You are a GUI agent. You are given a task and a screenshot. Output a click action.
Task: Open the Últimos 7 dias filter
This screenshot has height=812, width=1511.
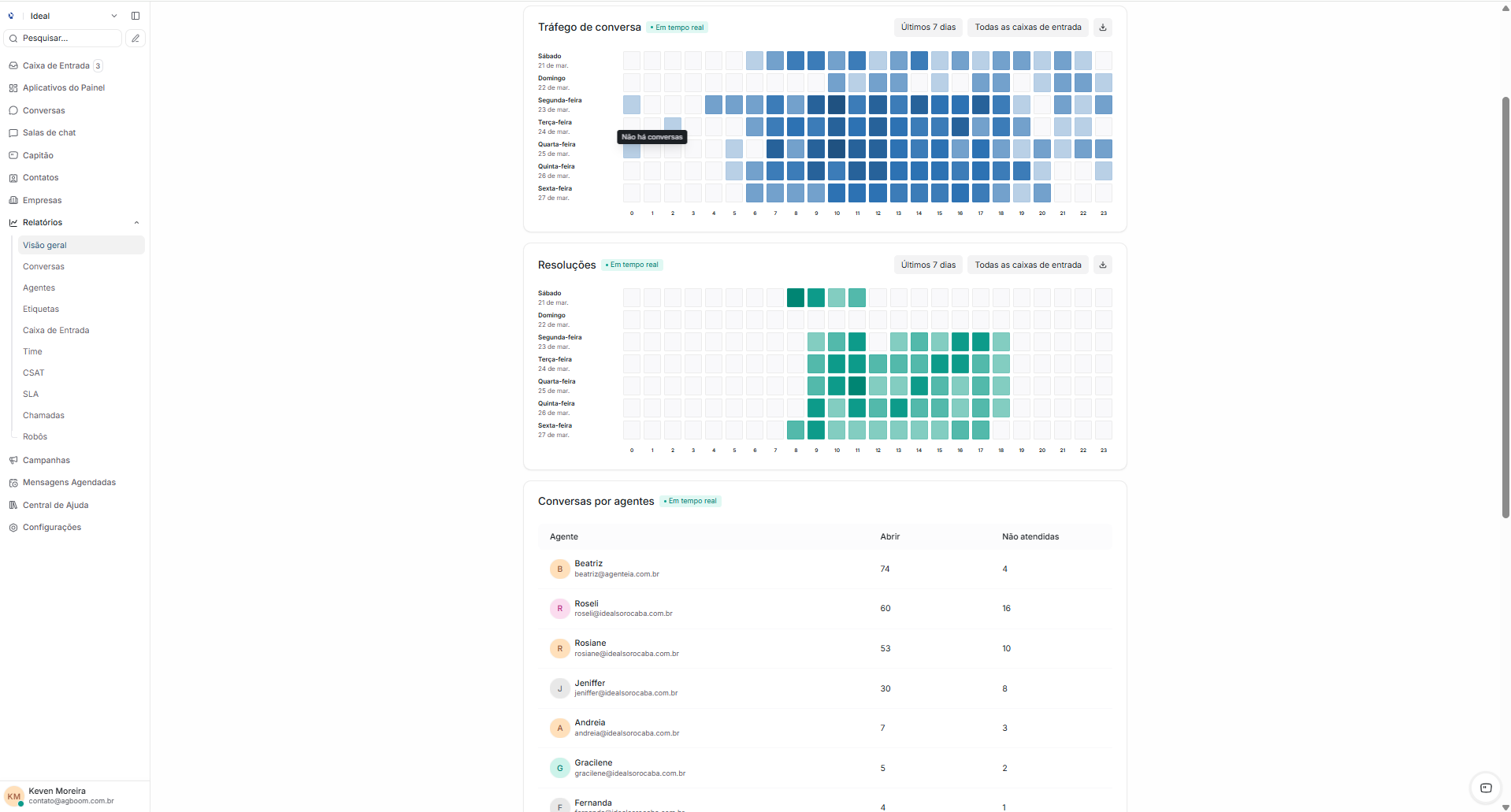[x=927, y=27]
